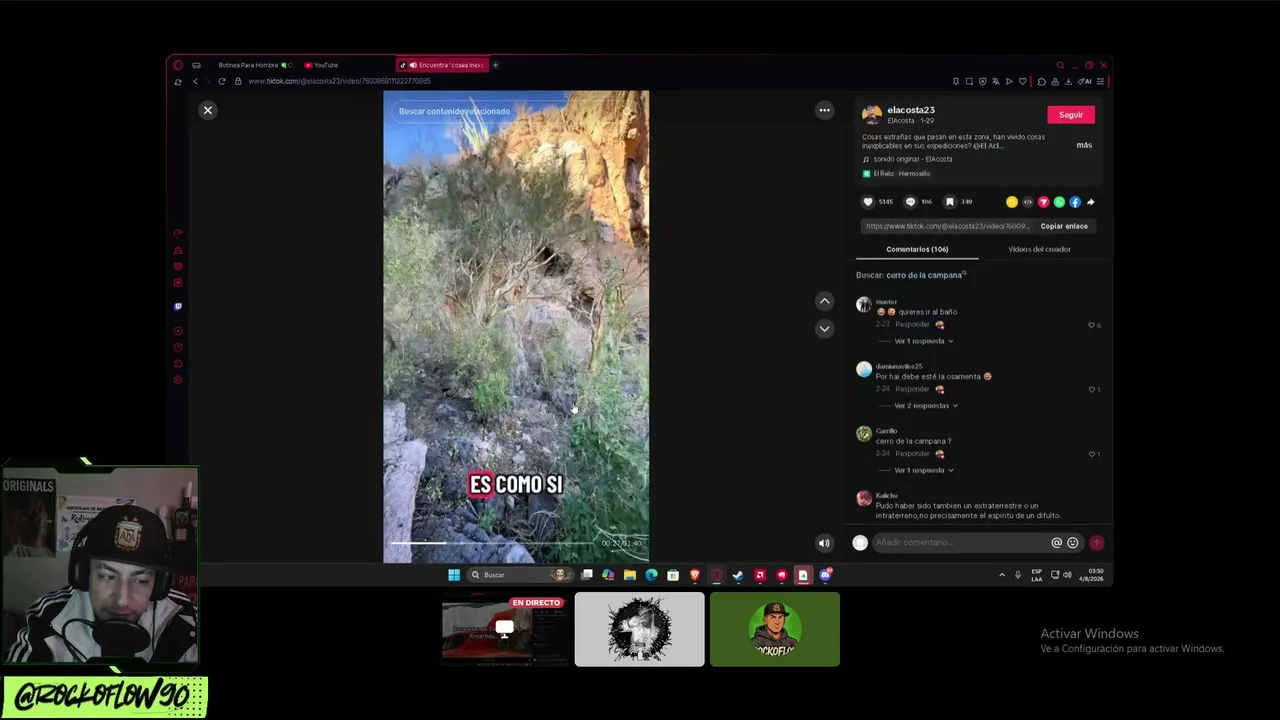Follow elacosta23 with the Seguir button
The width and height of the screenshot is (1280, 720).
pos(1071,115)
